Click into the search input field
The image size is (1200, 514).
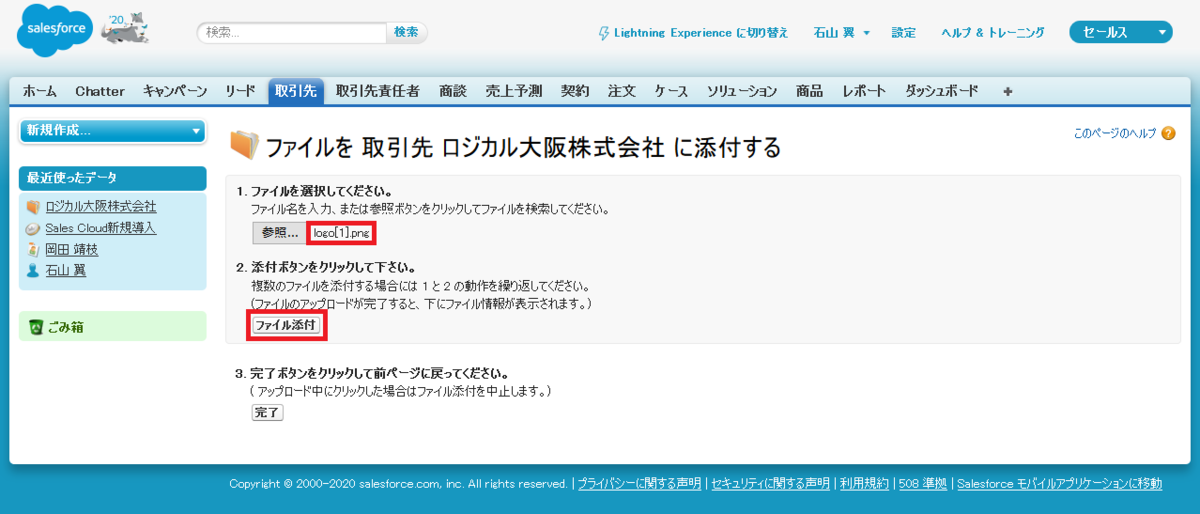[292, 33]
